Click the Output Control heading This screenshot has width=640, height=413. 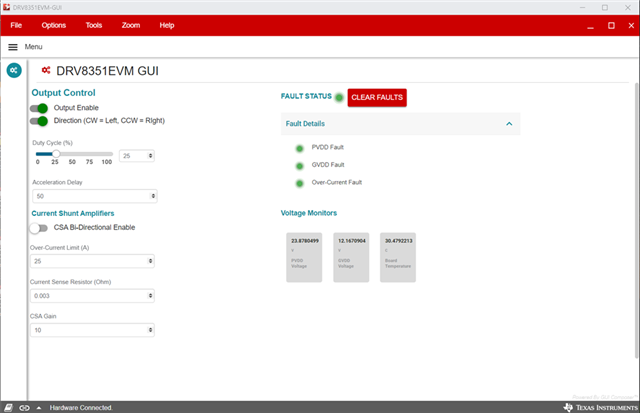(x=63, y=93)
